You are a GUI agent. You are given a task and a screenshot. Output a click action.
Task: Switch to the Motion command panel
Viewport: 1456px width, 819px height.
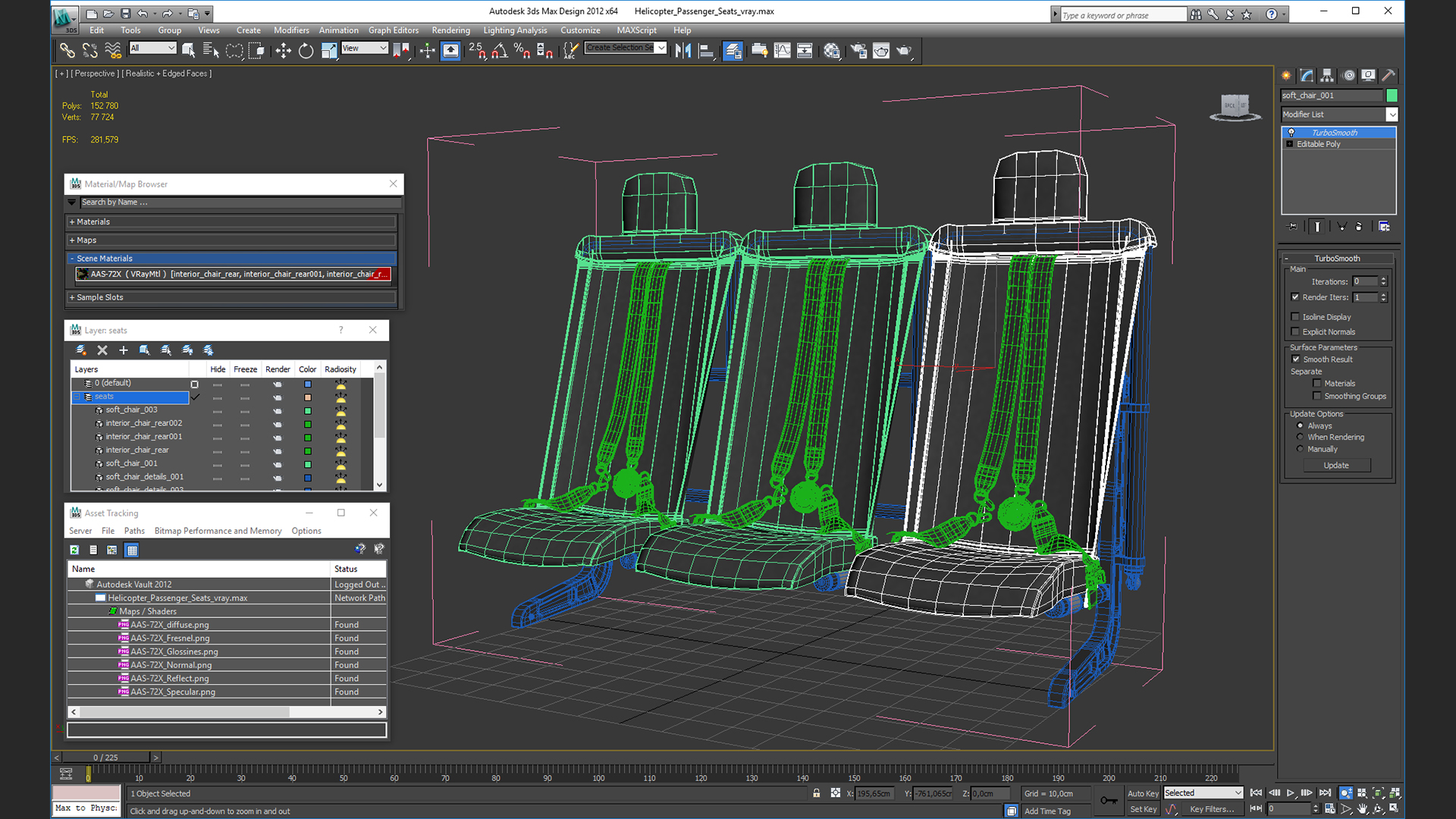[x=1348, y=75]
